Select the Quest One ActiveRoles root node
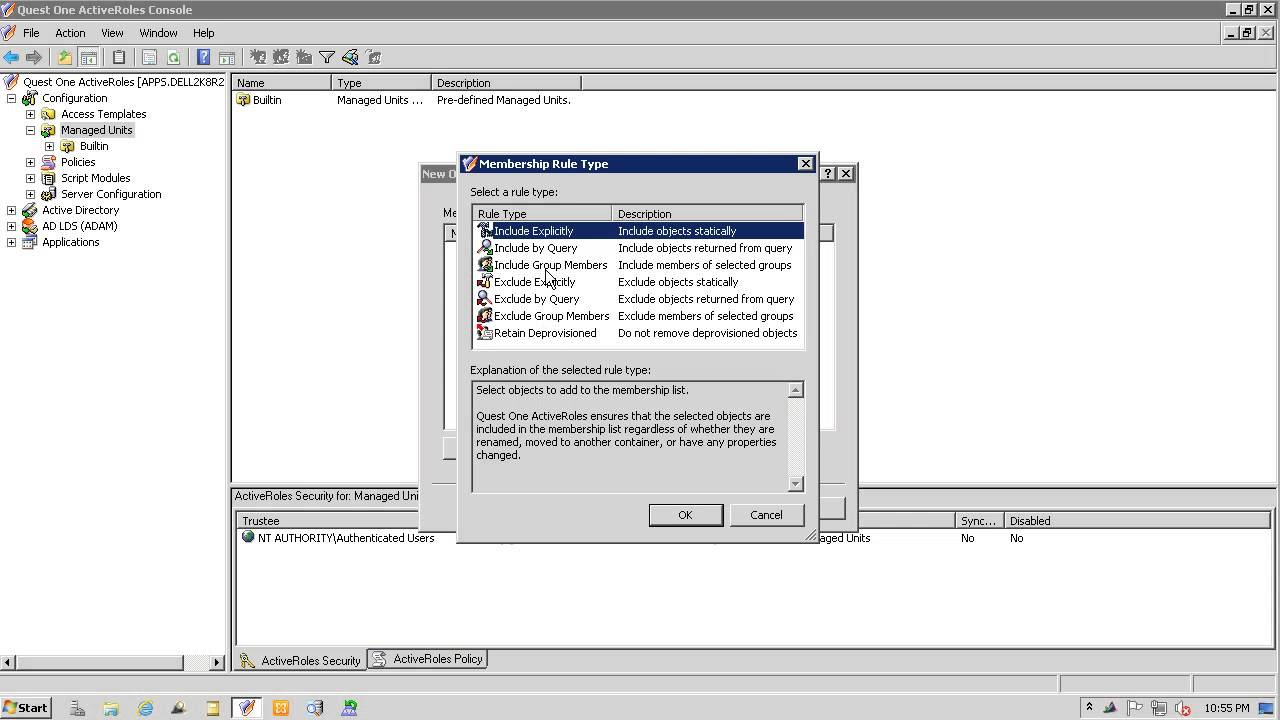The height and width of the screenshot is (720, 1280). [123, 82]
